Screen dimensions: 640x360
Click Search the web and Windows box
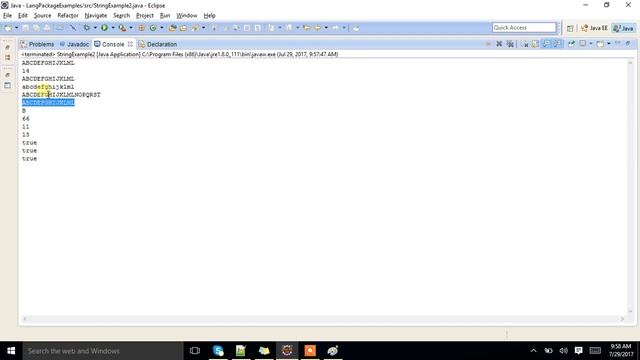[103, 351]
